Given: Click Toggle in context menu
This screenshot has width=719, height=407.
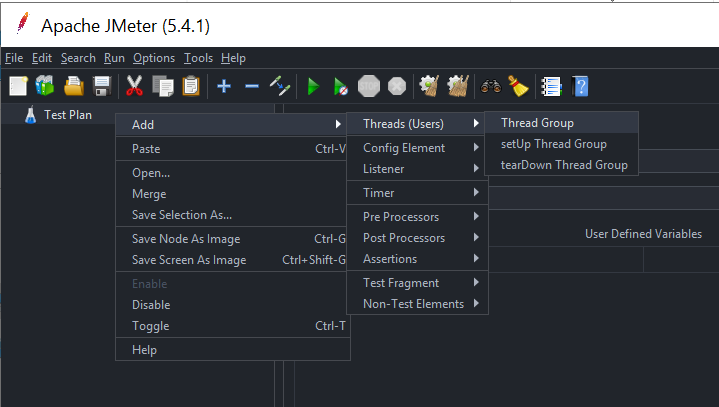Looking at the screenshot, I should point(232,326).
